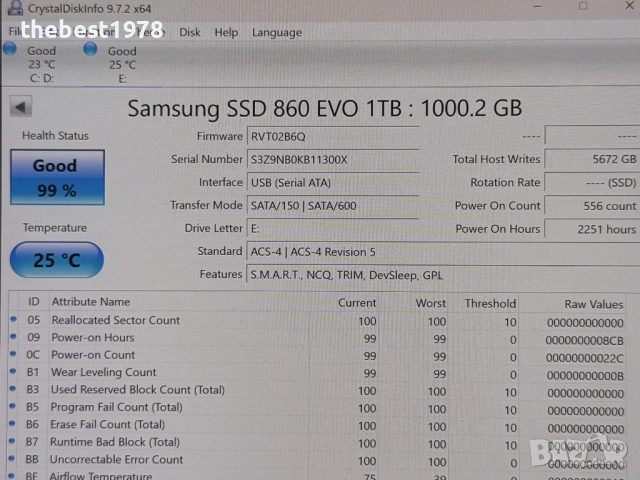Image resolution: width=640 pixels, height=480 pixels.
Task: Click the Worst column header
Action: (431, 303)
